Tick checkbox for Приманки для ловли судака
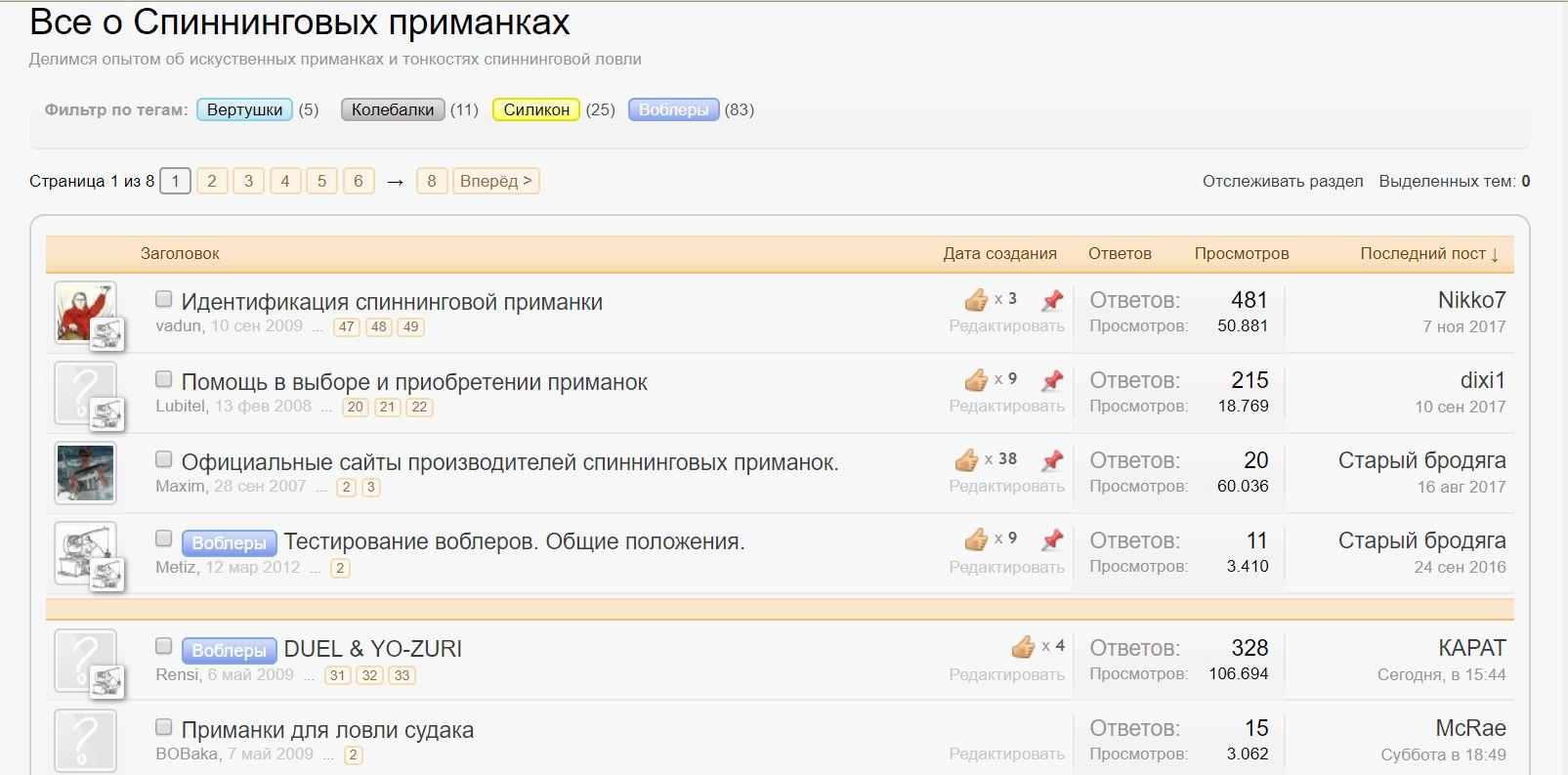 coord(164,727)
